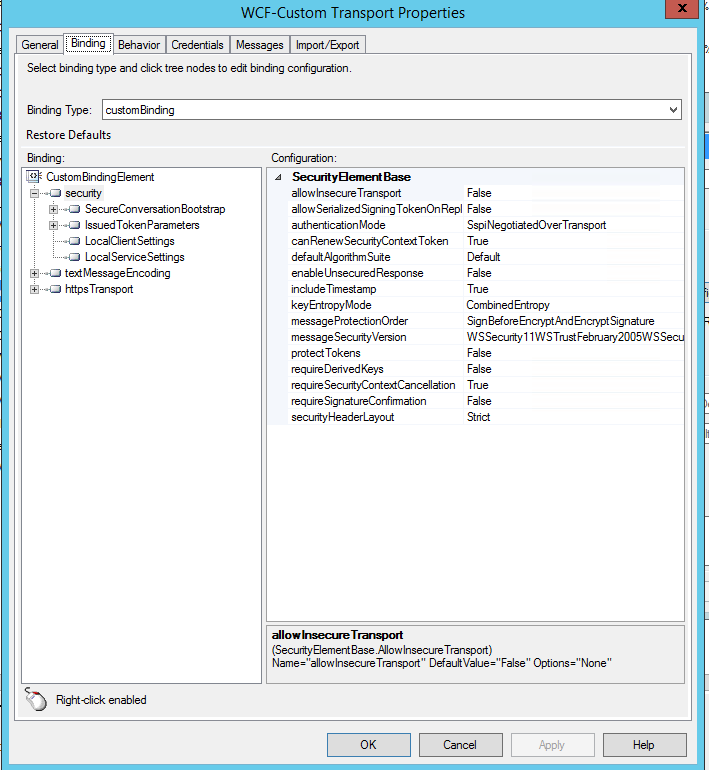Image resolution: width=709 pixels, height=770 pixels.
Task: Select the CustomBindingElement tree label
Action: click(x=100, y=177)
